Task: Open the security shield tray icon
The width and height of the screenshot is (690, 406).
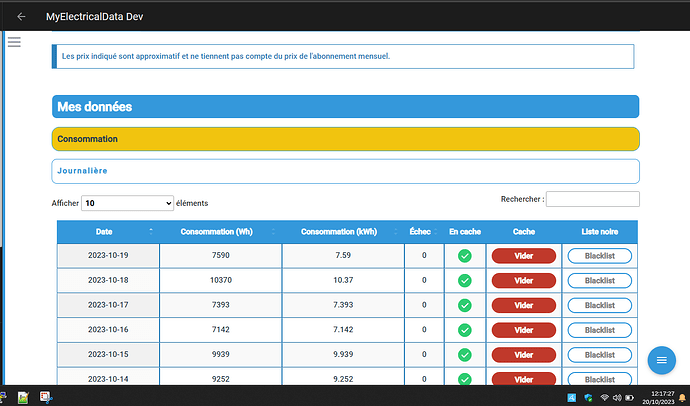Action: tap(588, 398)
